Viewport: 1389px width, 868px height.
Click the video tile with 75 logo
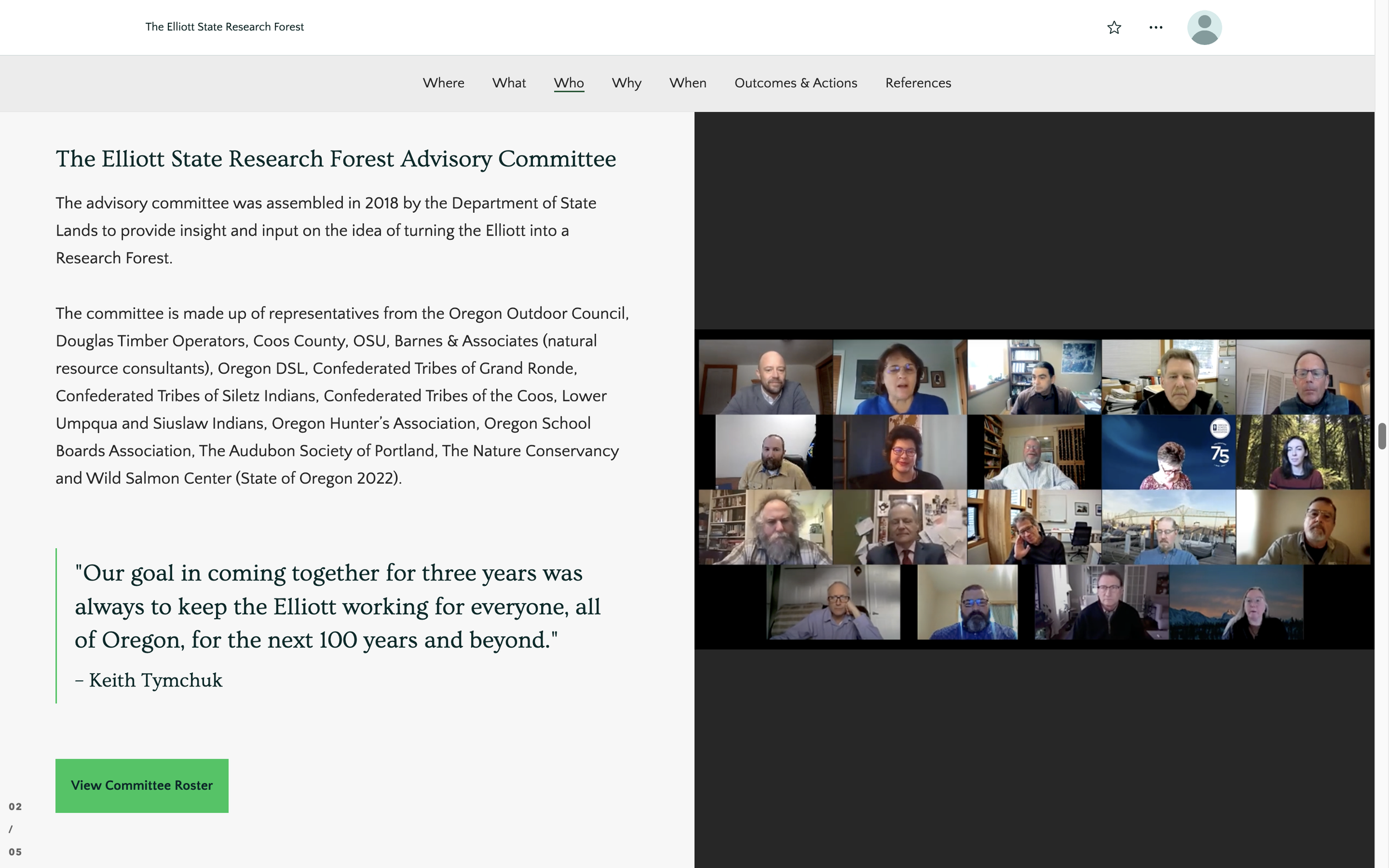[1168, 453]
